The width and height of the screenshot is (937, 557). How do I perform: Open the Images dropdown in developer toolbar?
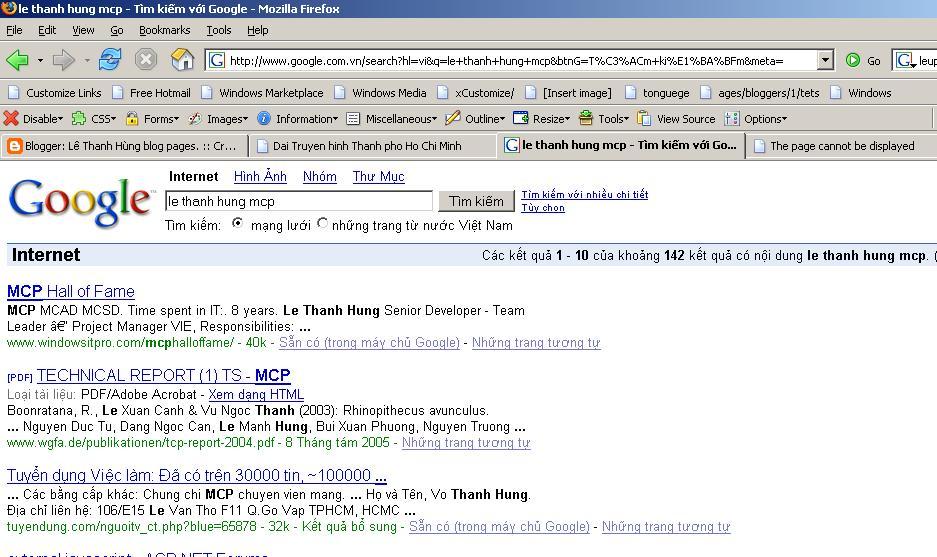[x=218, y=119]
